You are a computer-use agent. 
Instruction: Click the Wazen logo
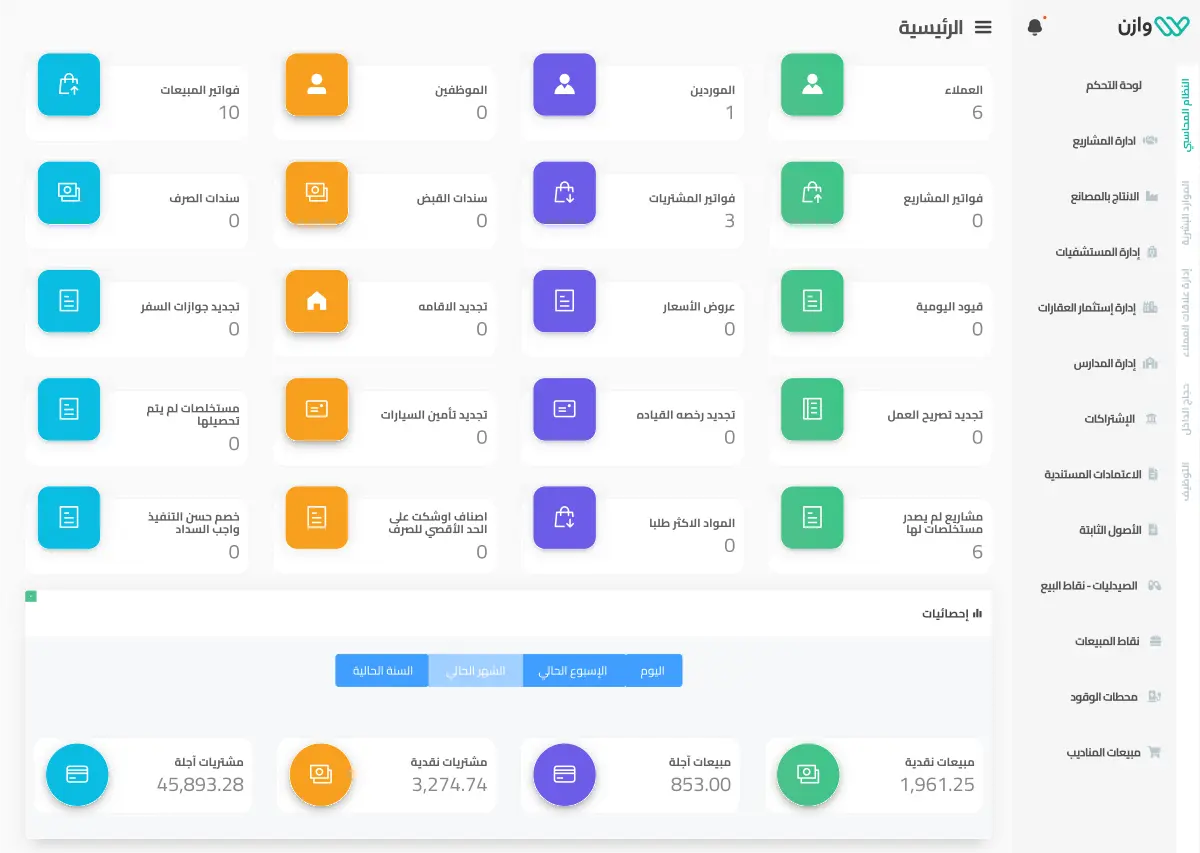coord(1152,27)
